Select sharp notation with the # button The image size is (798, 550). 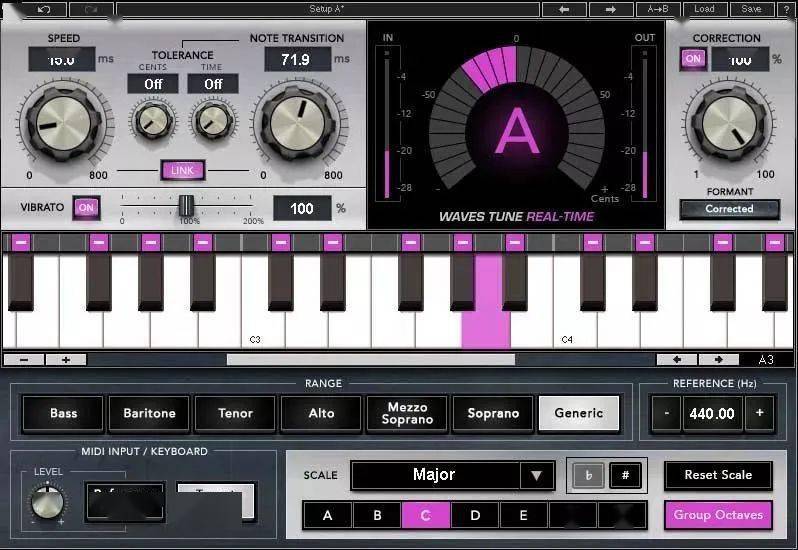(625, 475)
